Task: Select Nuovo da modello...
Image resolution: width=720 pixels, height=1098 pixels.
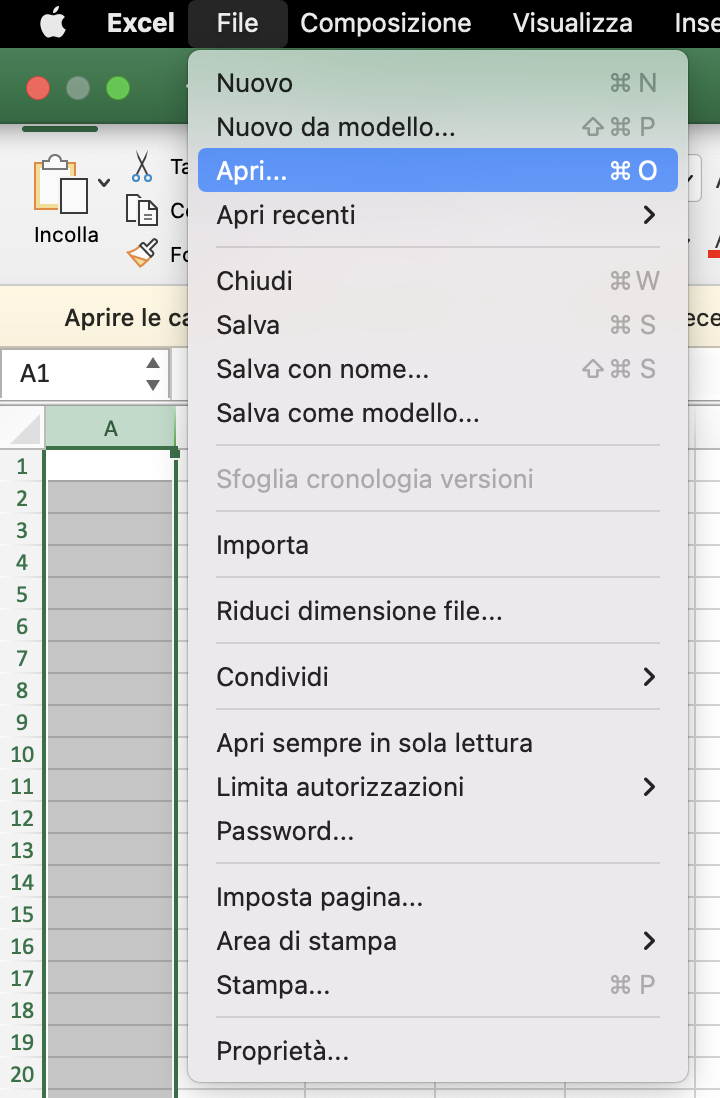Action: click(438, 127)
